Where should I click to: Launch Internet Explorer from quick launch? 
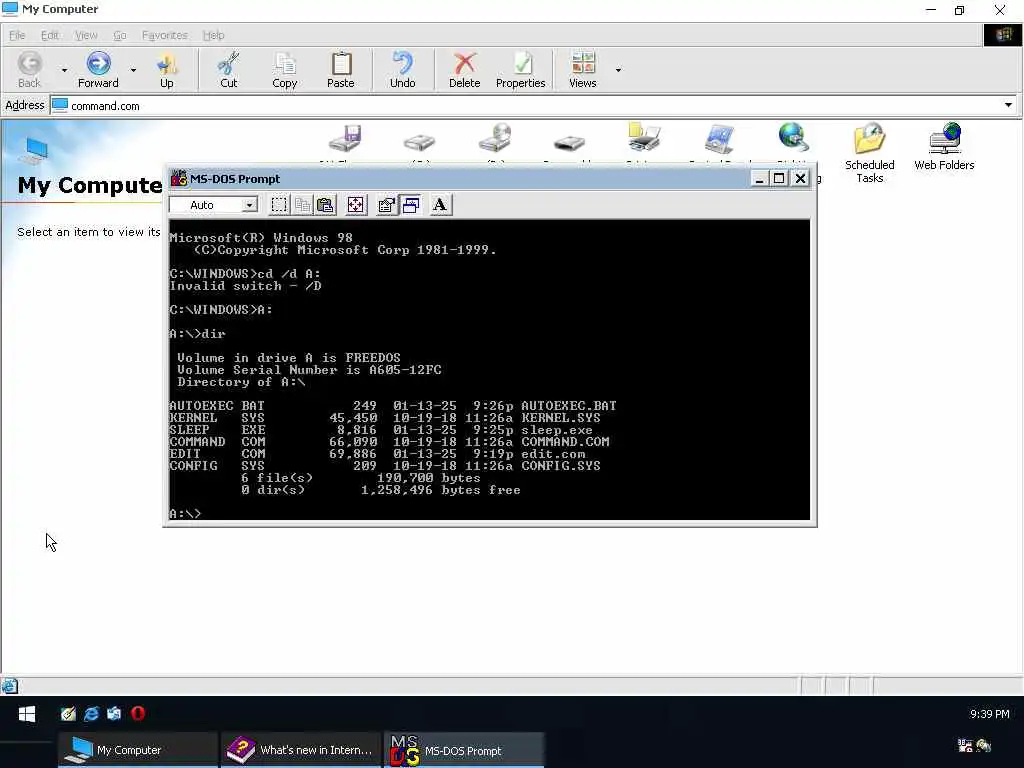click(x=91, y=714)
